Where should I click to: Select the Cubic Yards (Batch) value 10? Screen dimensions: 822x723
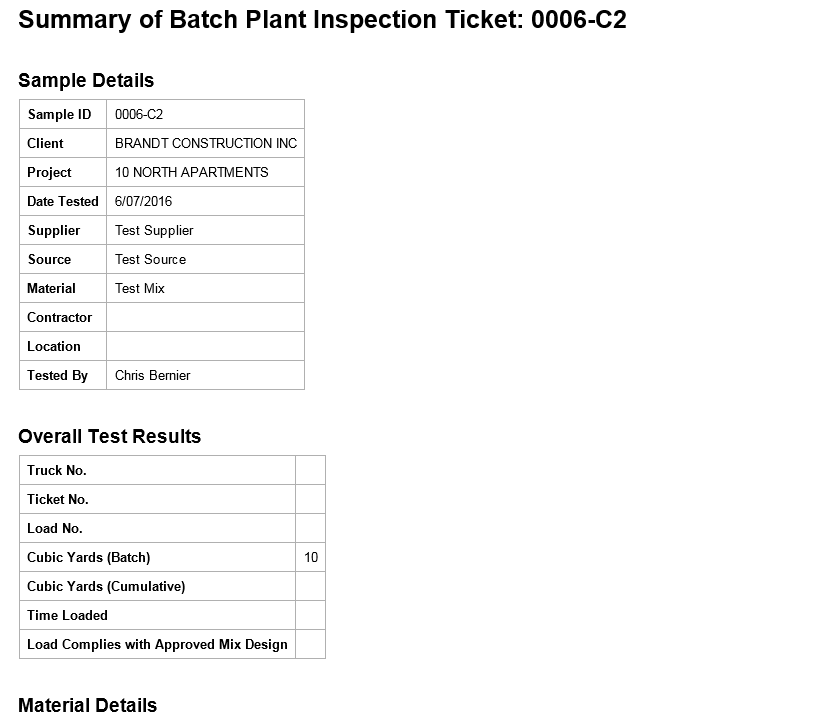[311, 557]
